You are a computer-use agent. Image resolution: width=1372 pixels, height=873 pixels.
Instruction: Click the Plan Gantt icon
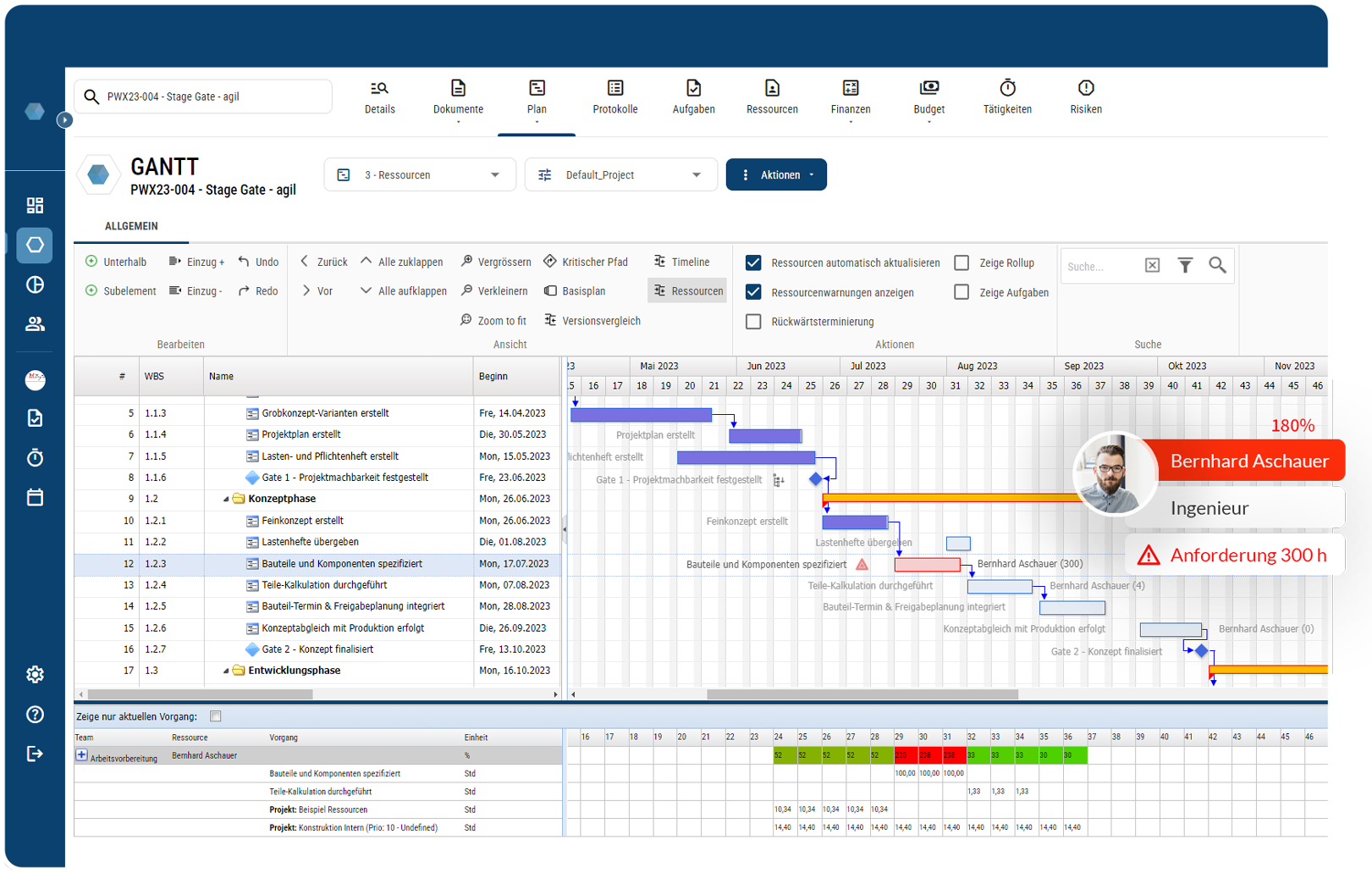[537, 87]
